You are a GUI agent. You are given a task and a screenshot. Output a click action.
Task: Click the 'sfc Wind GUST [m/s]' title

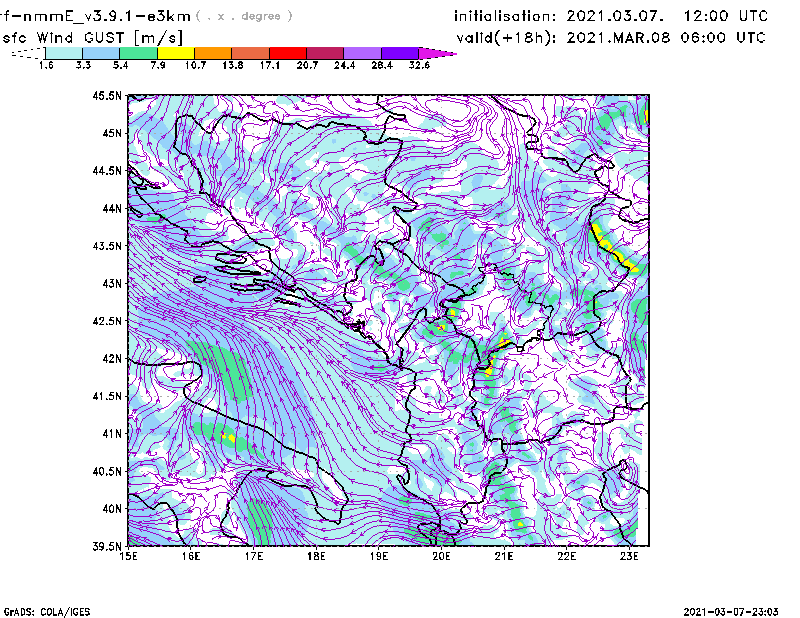(92, 38)
